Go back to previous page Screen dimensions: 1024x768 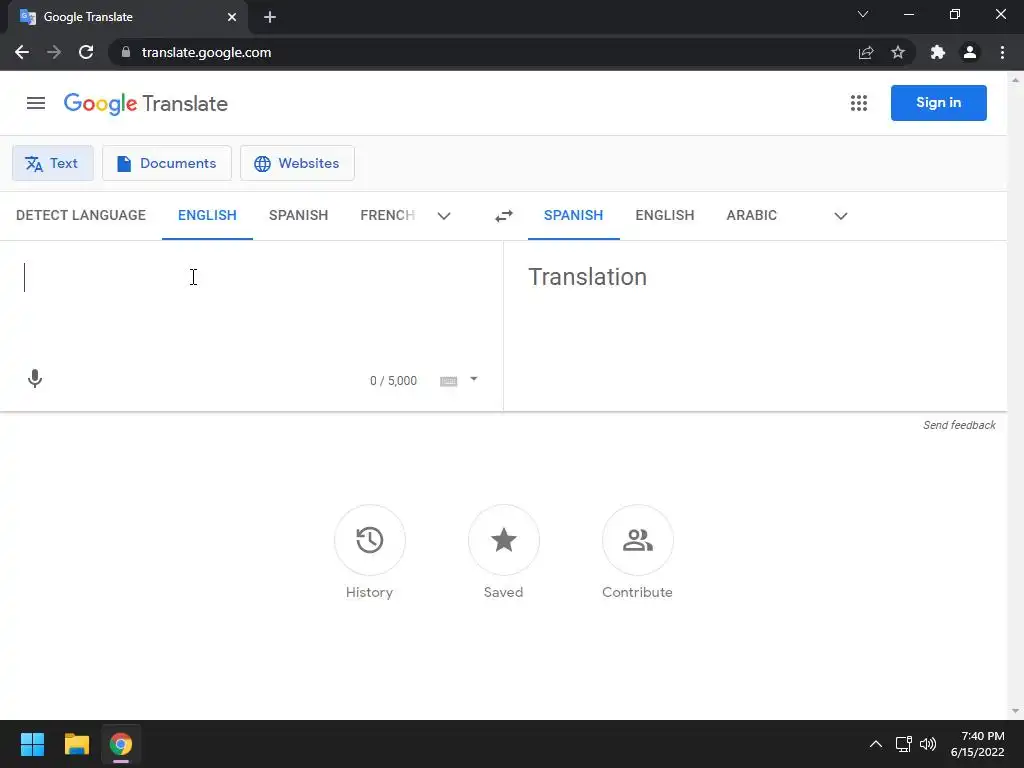[22, 52]
